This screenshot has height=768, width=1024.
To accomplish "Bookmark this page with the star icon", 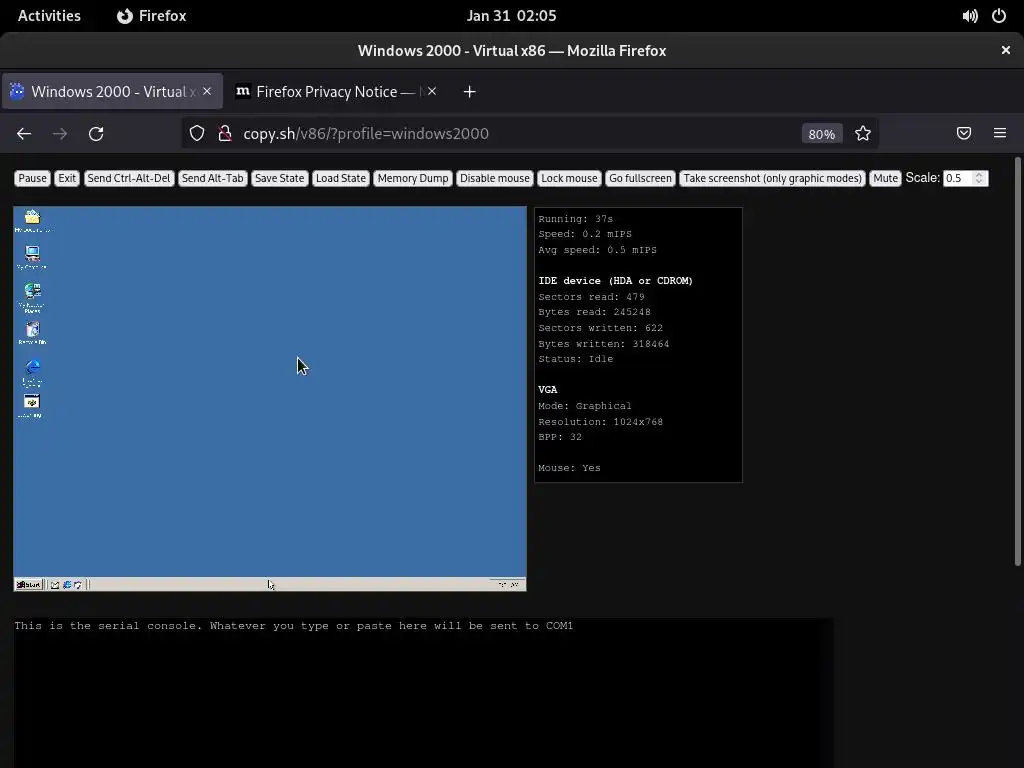I will pyautogui.click(x=863, y=133).
